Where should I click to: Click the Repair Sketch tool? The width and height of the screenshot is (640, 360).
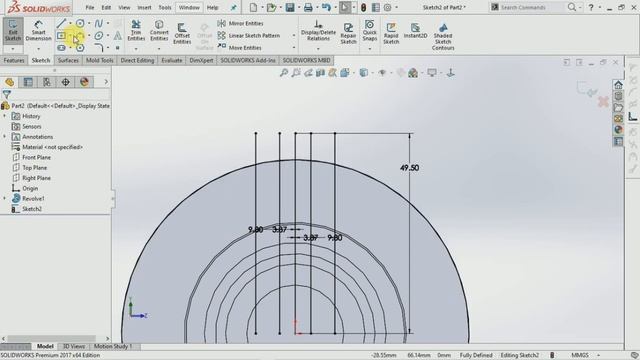349,33
